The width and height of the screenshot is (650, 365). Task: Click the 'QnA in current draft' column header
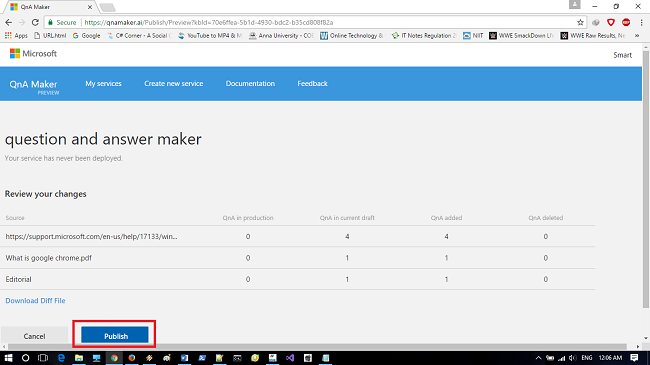click(x=347, y=218)
